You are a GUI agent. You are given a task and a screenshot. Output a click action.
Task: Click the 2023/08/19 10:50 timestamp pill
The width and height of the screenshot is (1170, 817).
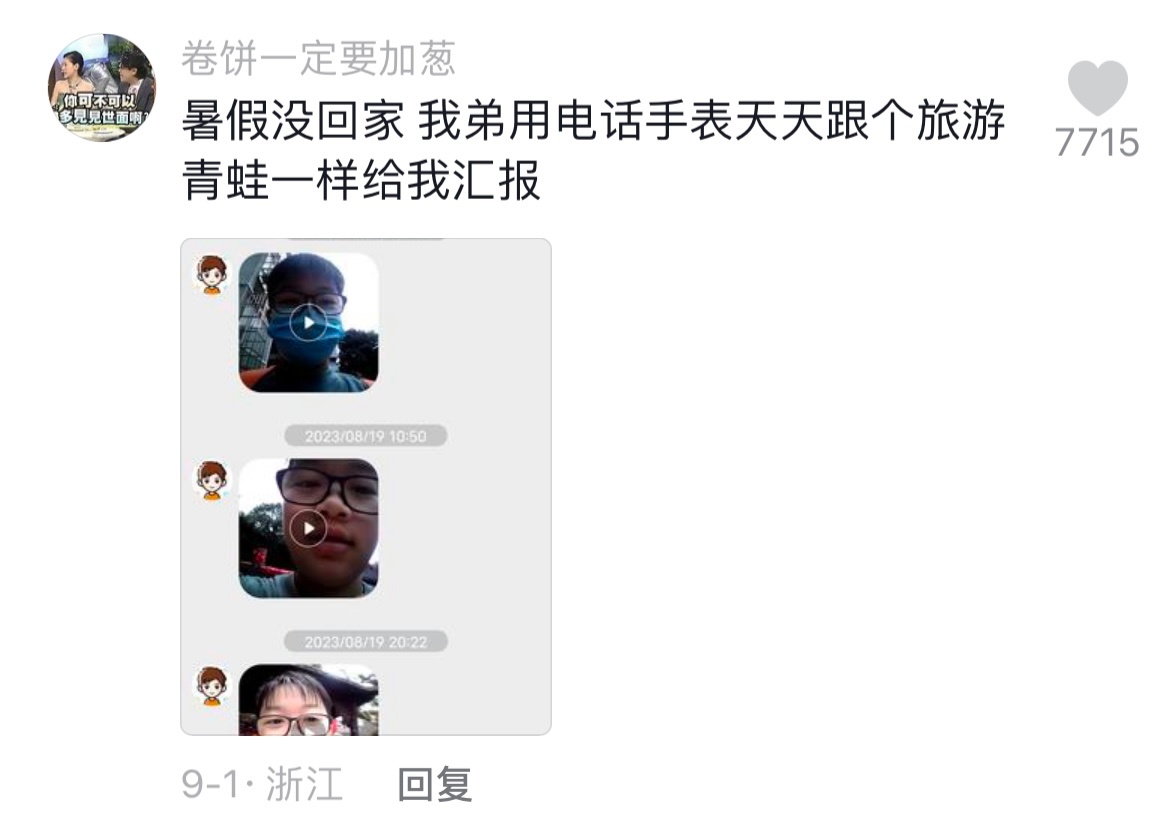[x=366, y=436]
